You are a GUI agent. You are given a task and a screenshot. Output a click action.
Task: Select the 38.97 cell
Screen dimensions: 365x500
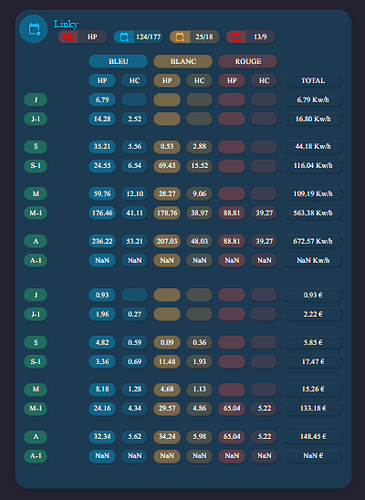[x=199, y=213]
